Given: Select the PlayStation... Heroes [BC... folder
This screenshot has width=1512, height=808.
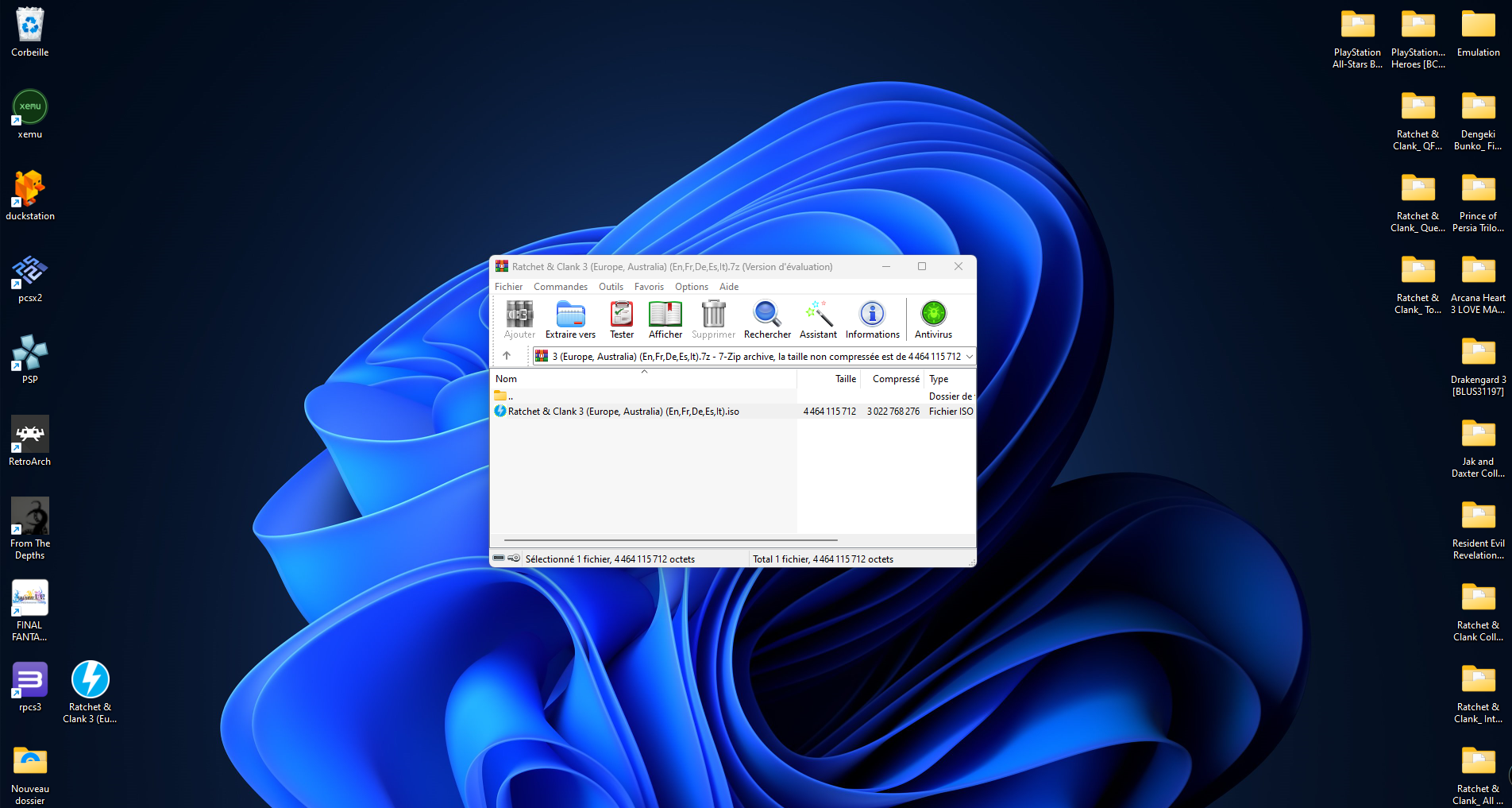Looking at the screenshot, I should 1417,38.
